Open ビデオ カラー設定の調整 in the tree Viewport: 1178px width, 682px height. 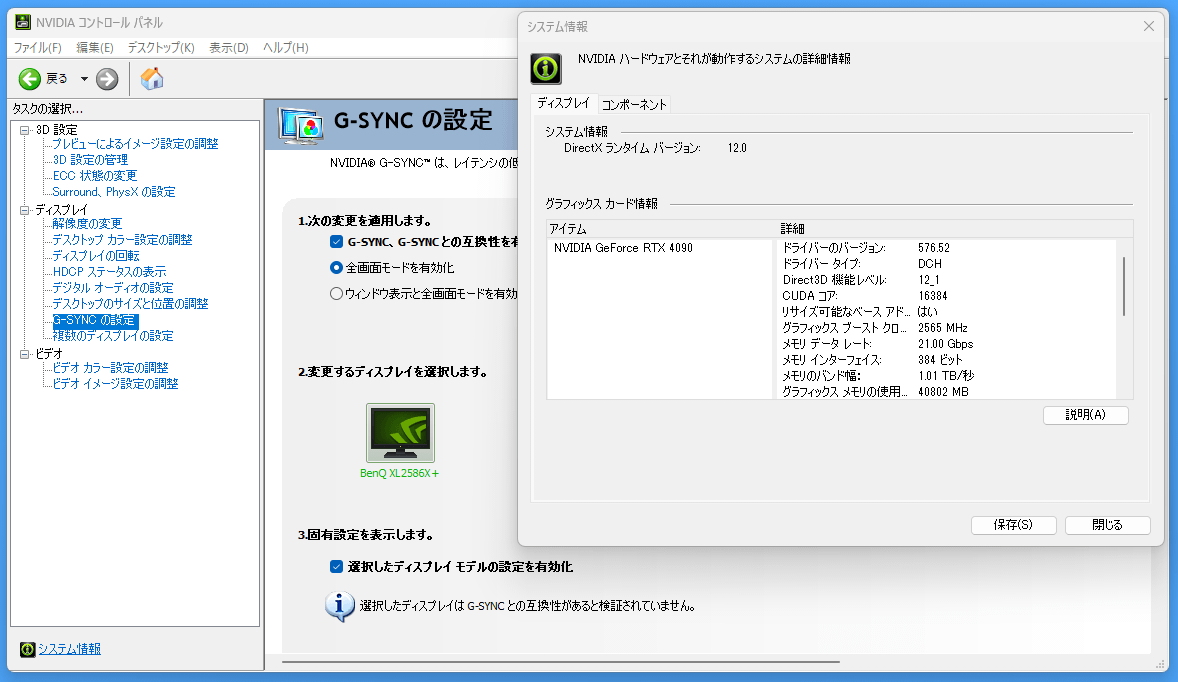110,367
